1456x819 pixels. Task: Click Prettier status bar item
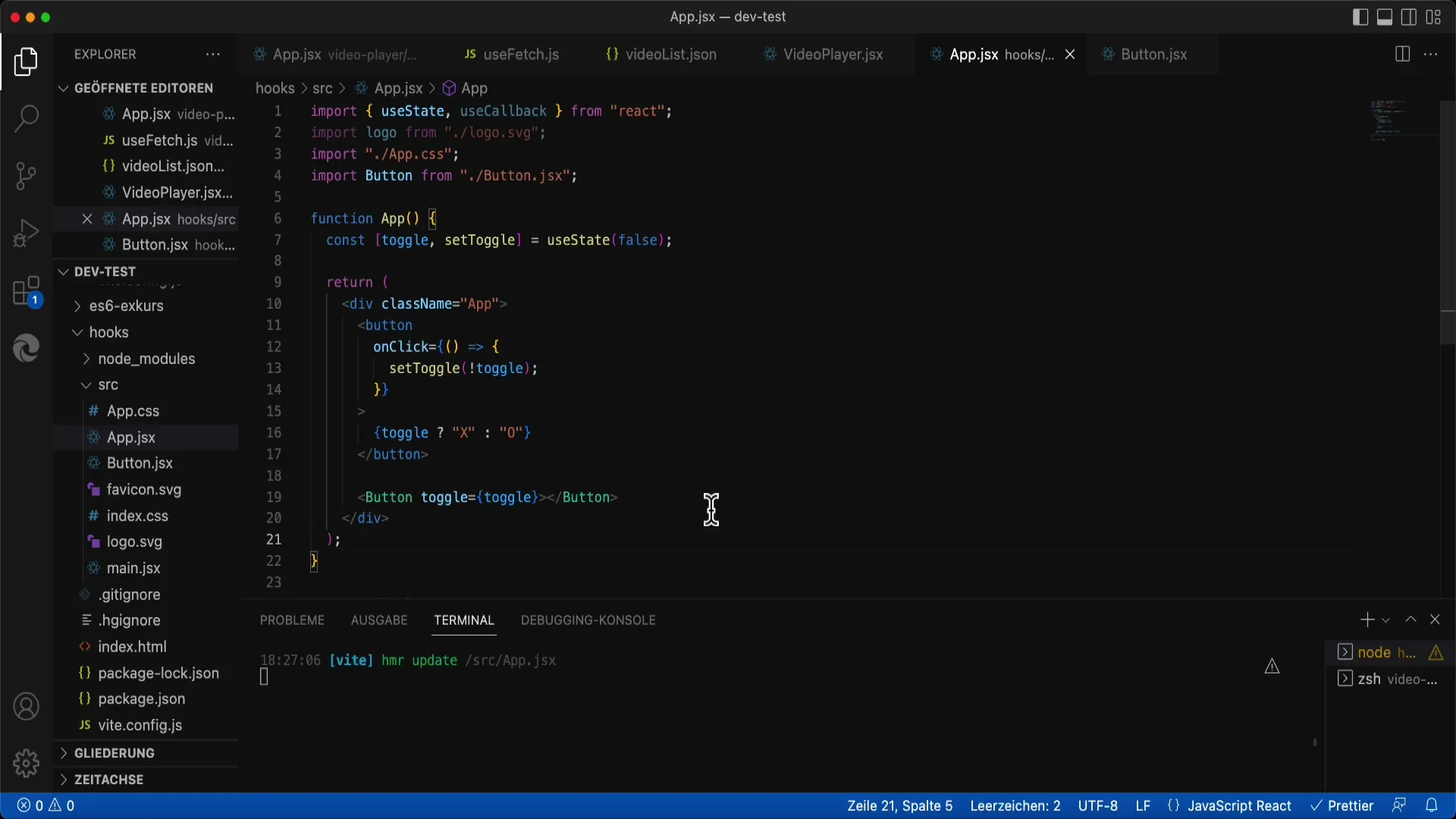1341,805
